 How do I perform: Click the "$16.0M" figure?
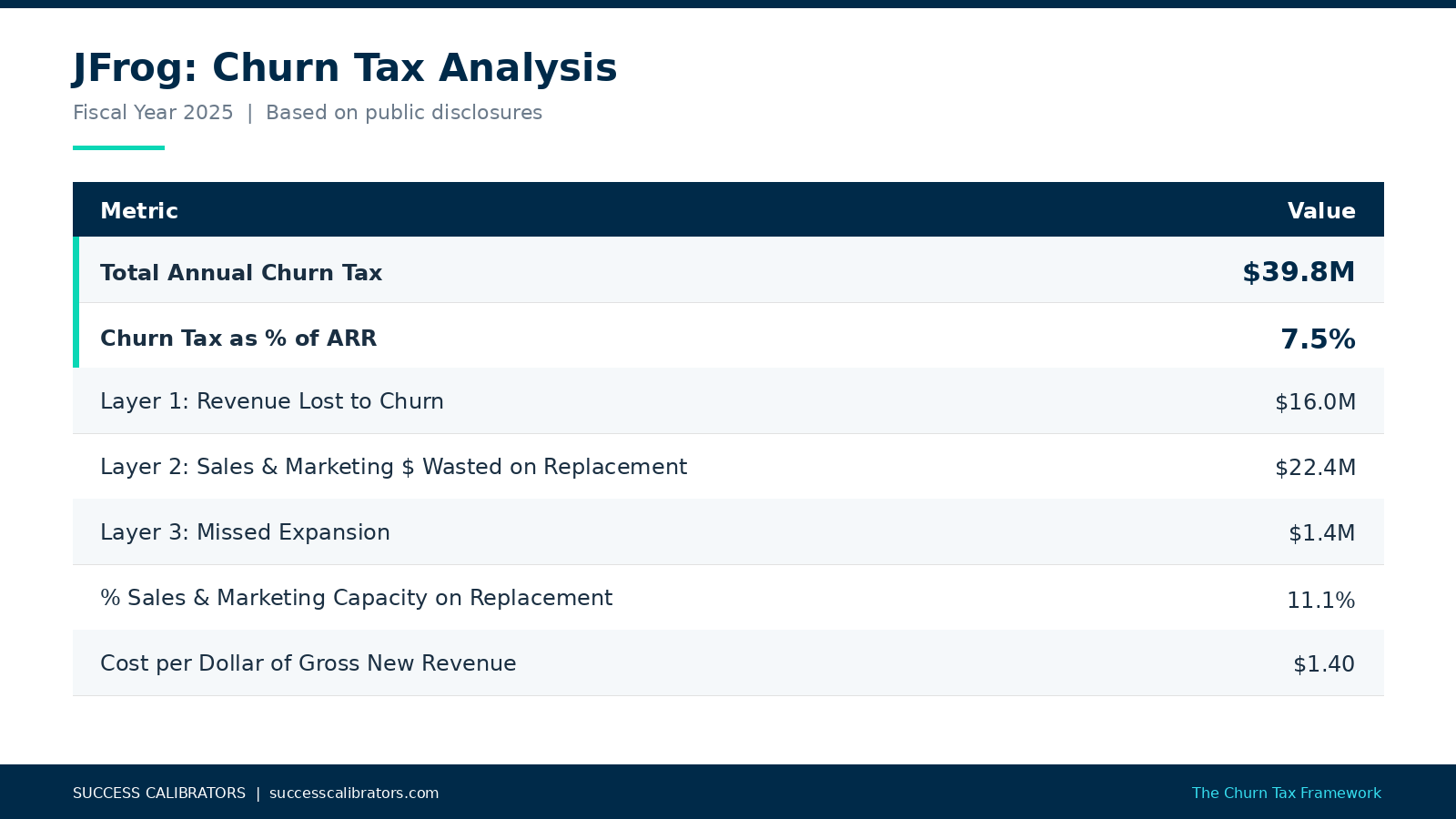(1315, 400)
